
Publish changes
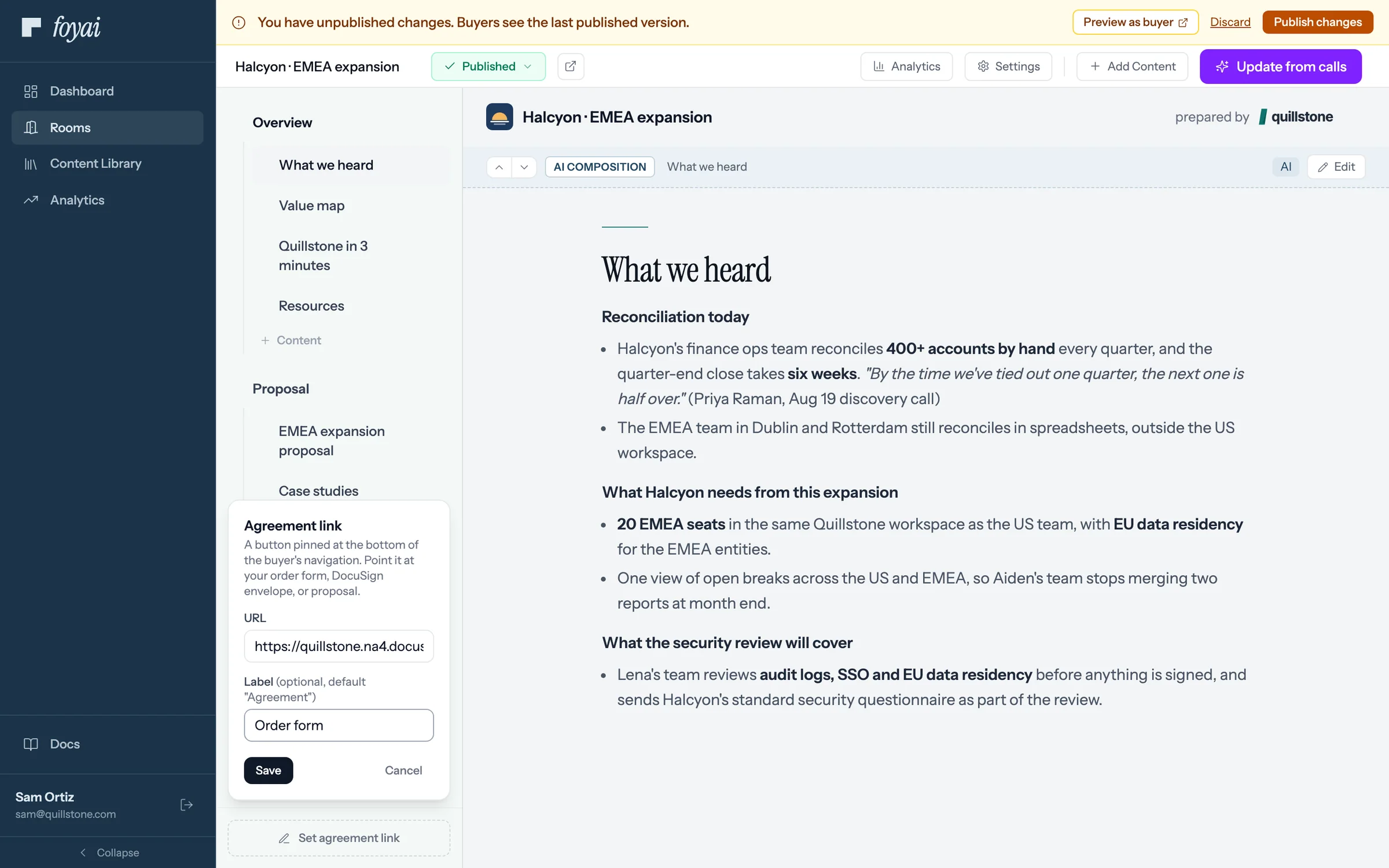(1317, 22)
